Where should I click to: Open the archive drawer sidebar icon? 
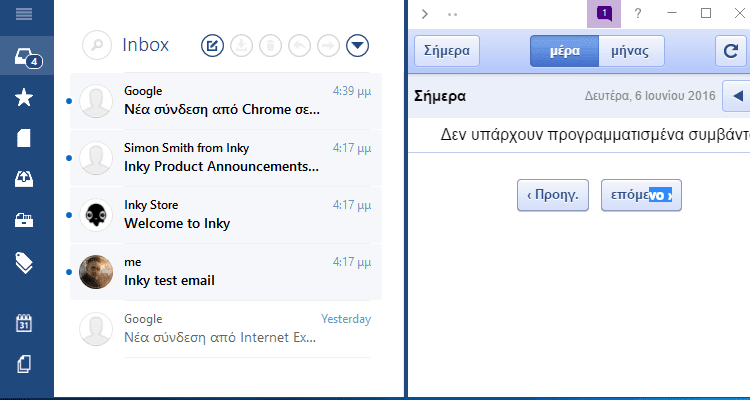(24, 220)
